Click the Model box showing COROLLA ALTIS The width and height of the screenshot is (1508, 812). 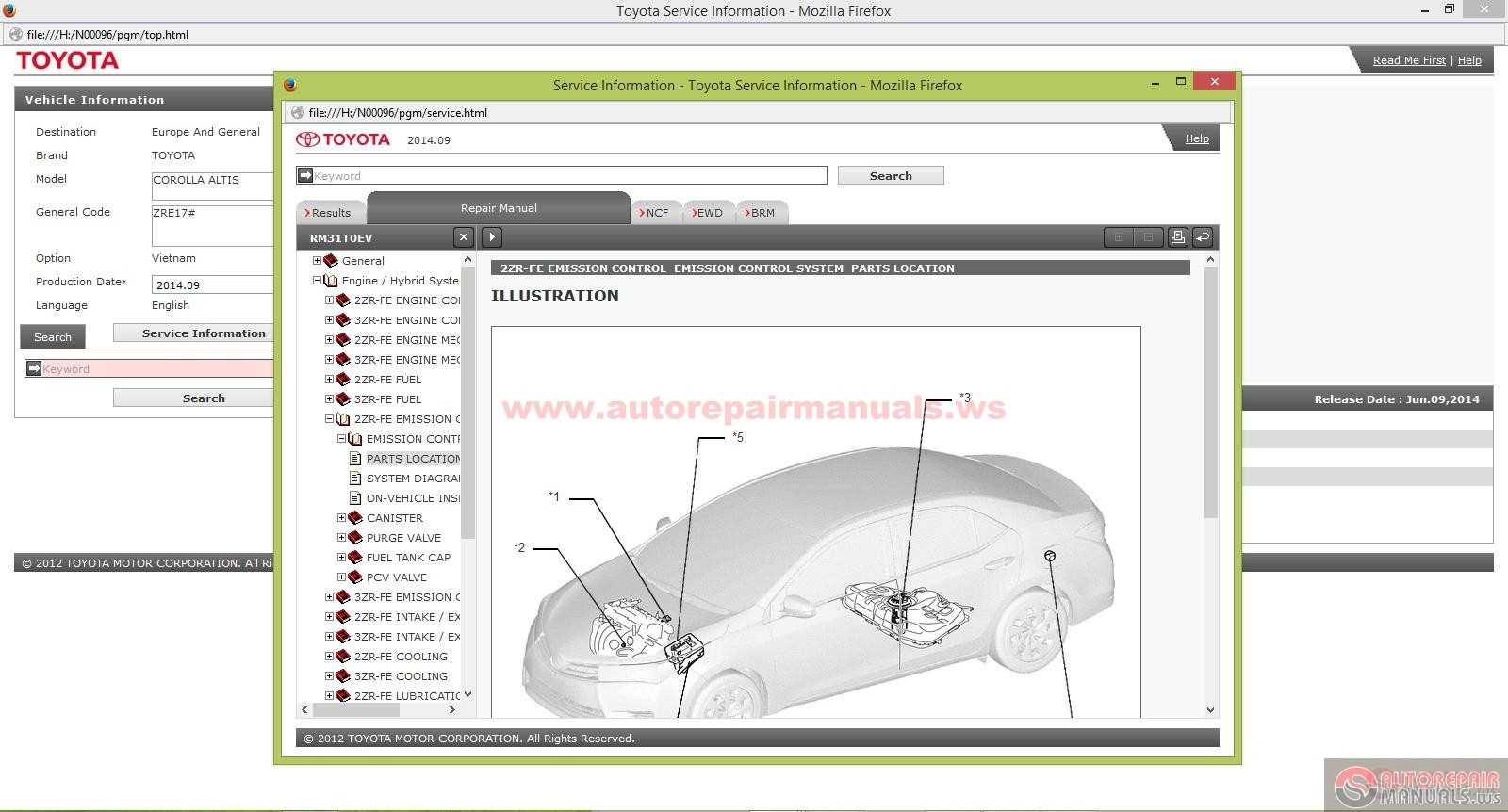212,186
